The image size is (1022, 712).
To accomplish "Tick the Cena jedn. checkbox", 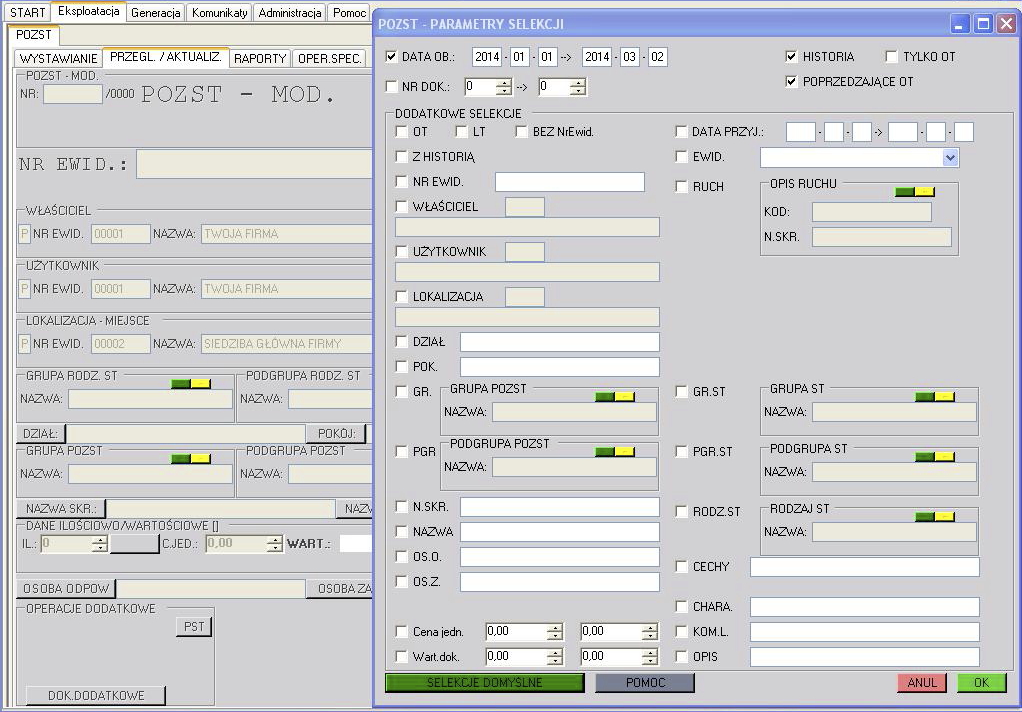I will tap(402, 631).
